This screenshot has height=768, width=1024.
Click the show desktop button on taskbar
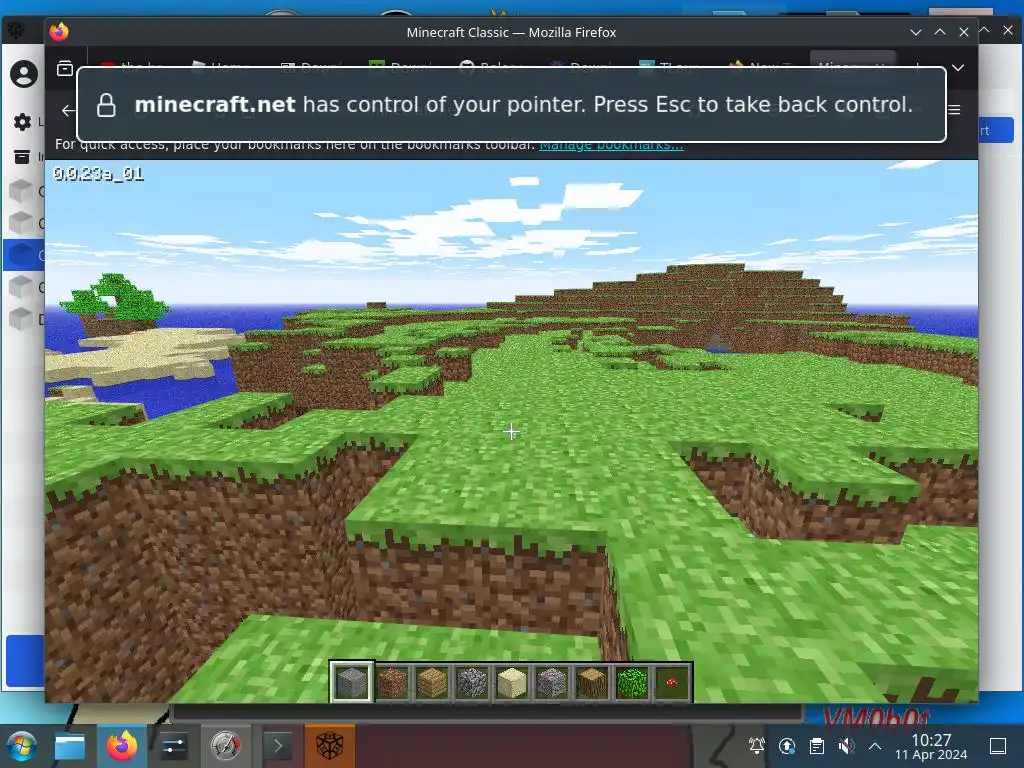998,746
